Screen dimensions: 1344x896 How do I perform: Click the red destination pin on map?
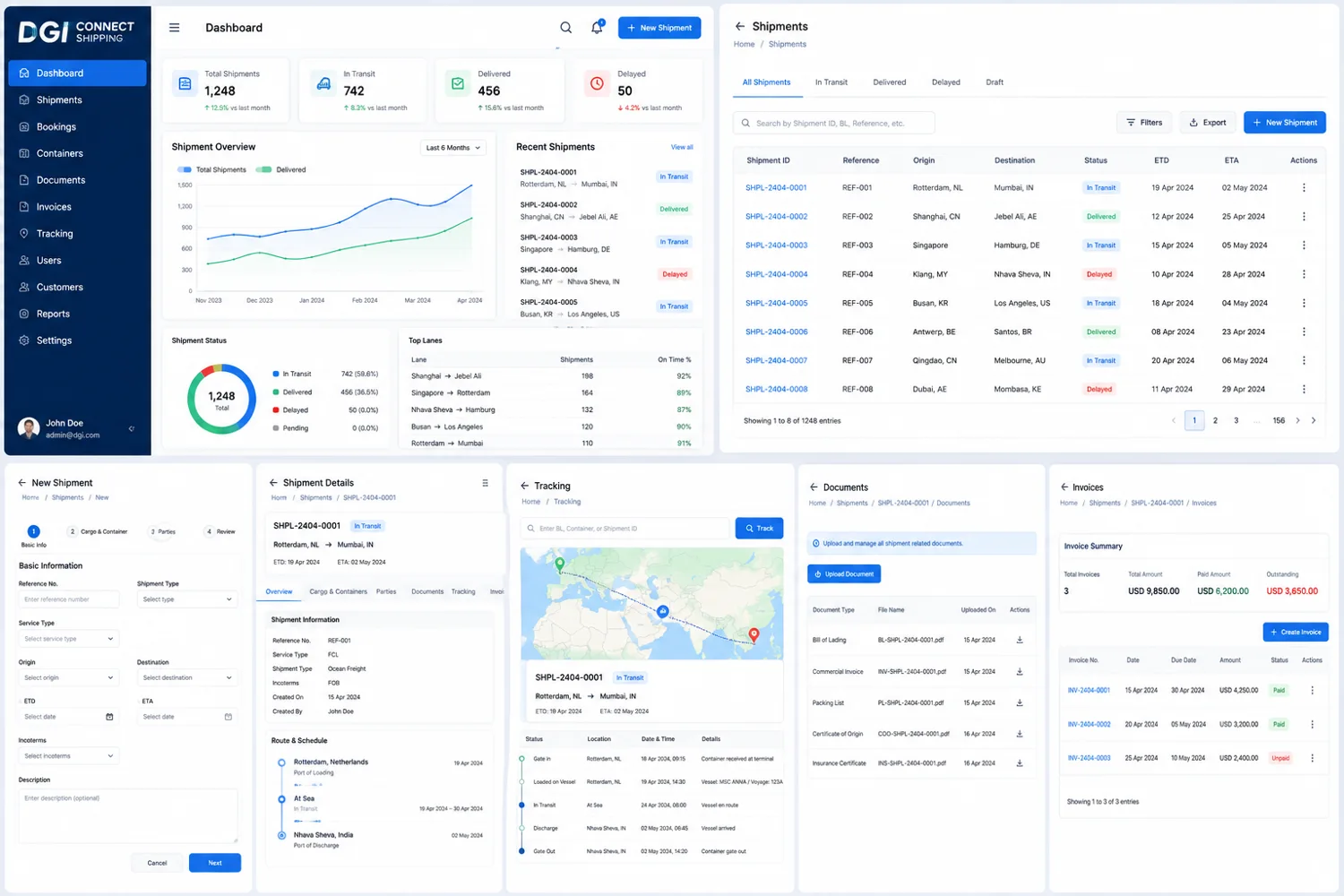coord(754,634)
